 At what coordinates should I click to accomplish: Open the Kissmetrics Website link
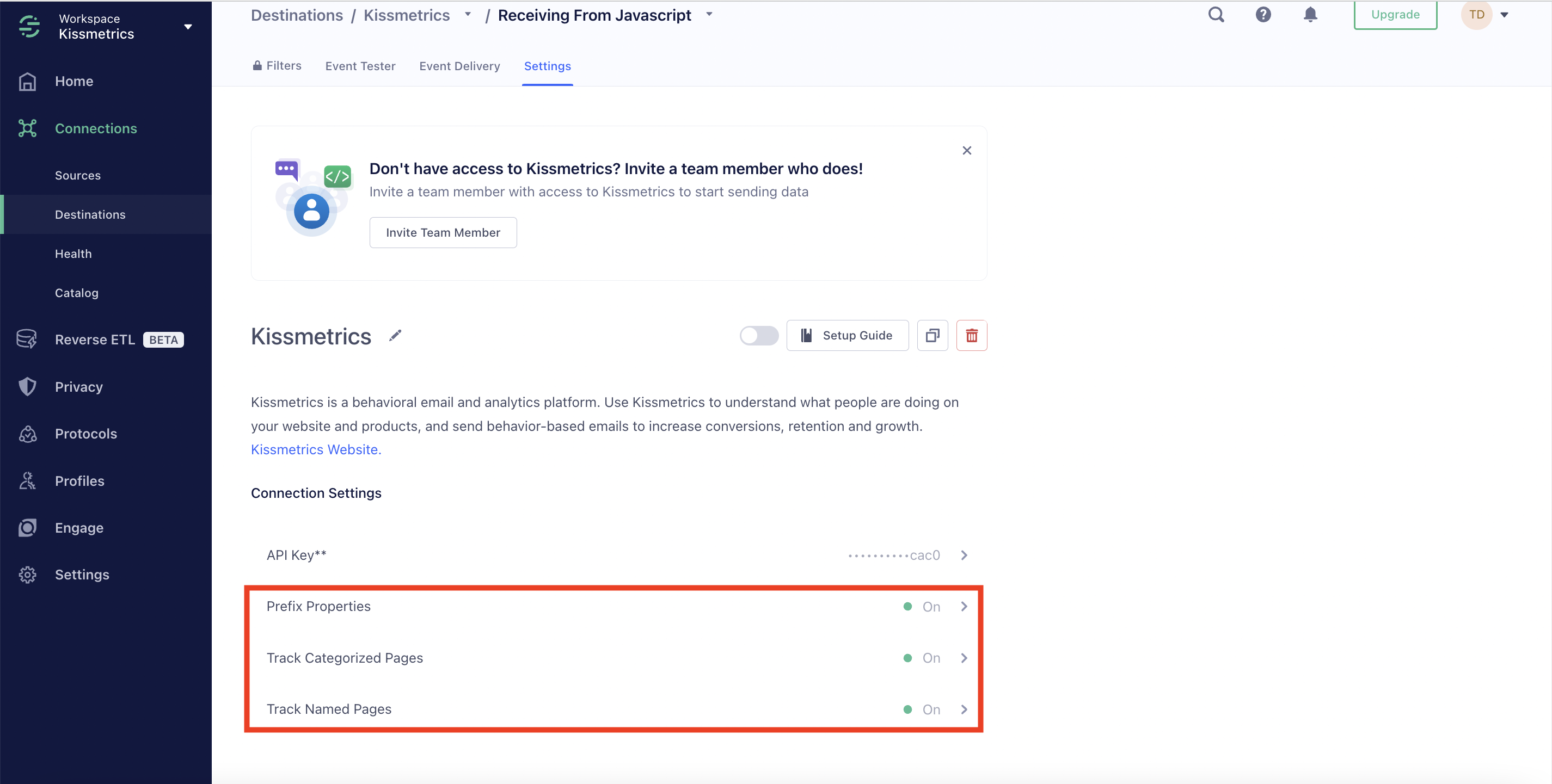316,449
